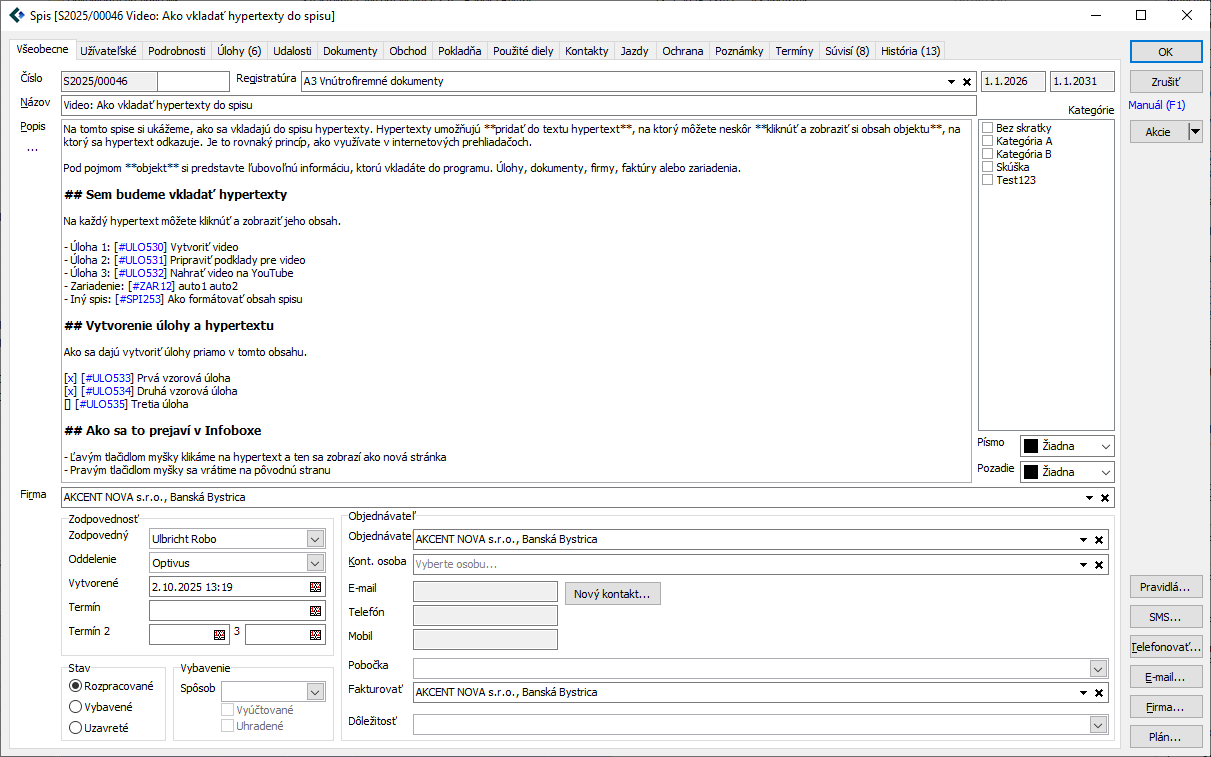Open the Manuál (F1) link
1211x757 pixels.
pyautogui.click(x=1156, y=105)
